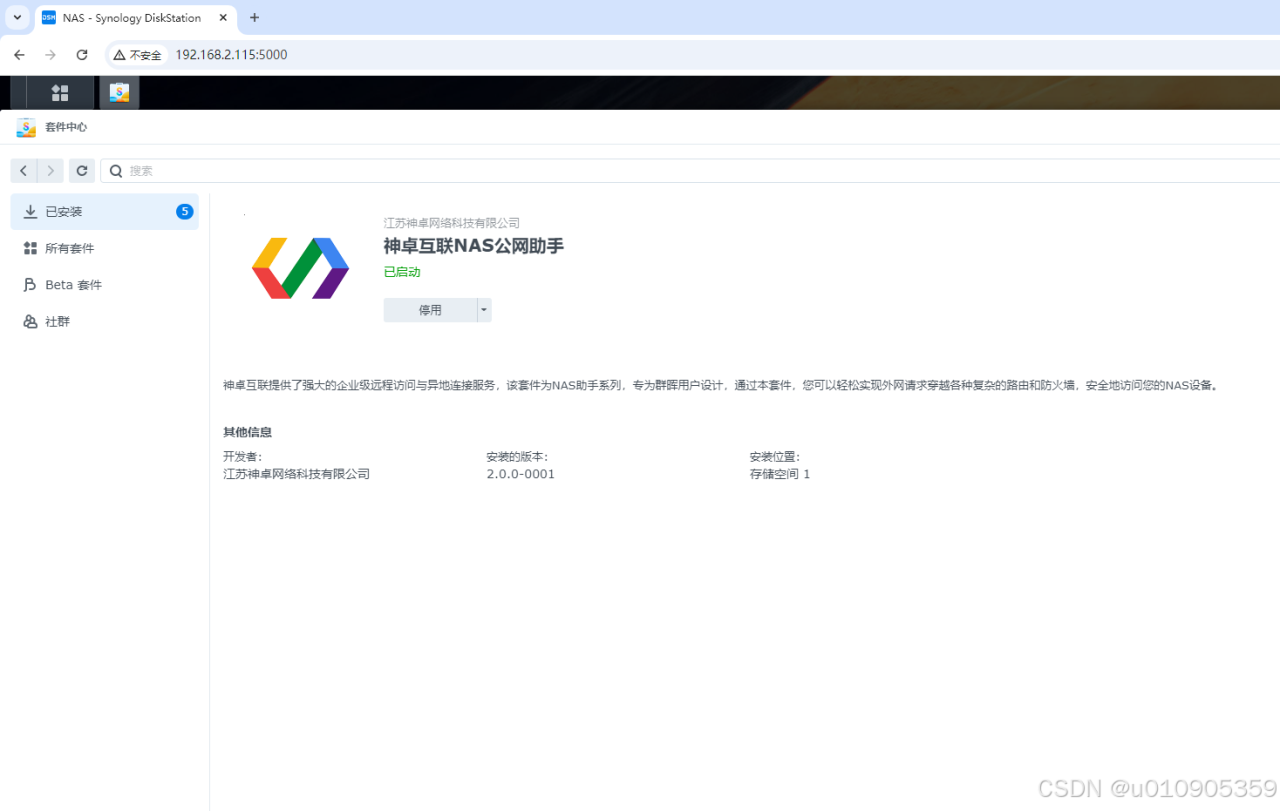This screenshot has height=811, width=1280.
Task: Open the browser tab search chevron
Action: (15, 17)
